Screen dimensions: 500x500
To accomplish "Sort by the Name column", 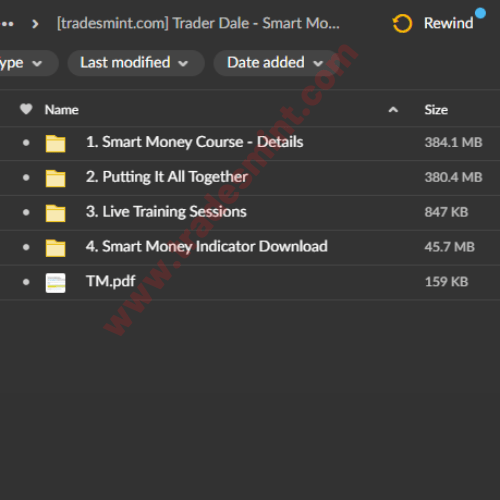I will point(62,110).
